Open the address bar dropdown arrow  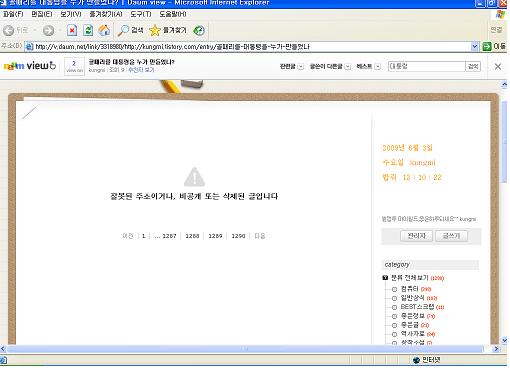click(x=475, y=47)
